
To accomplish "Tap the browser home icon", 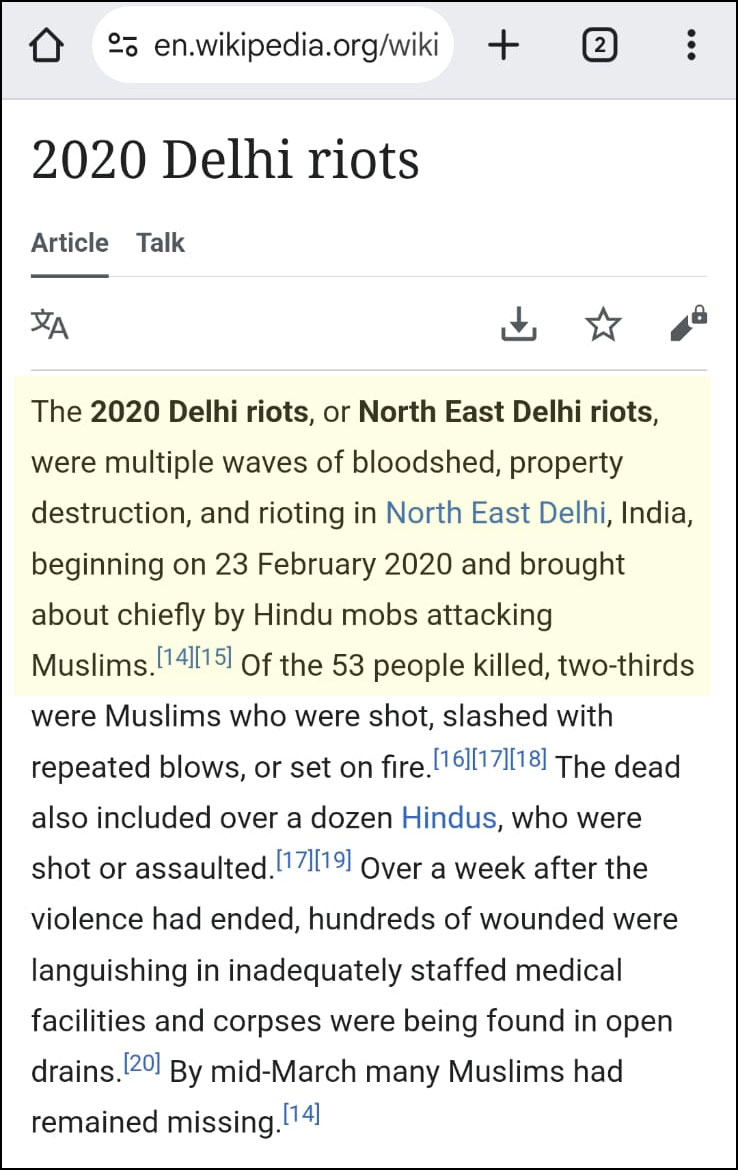I will (48, 46).
